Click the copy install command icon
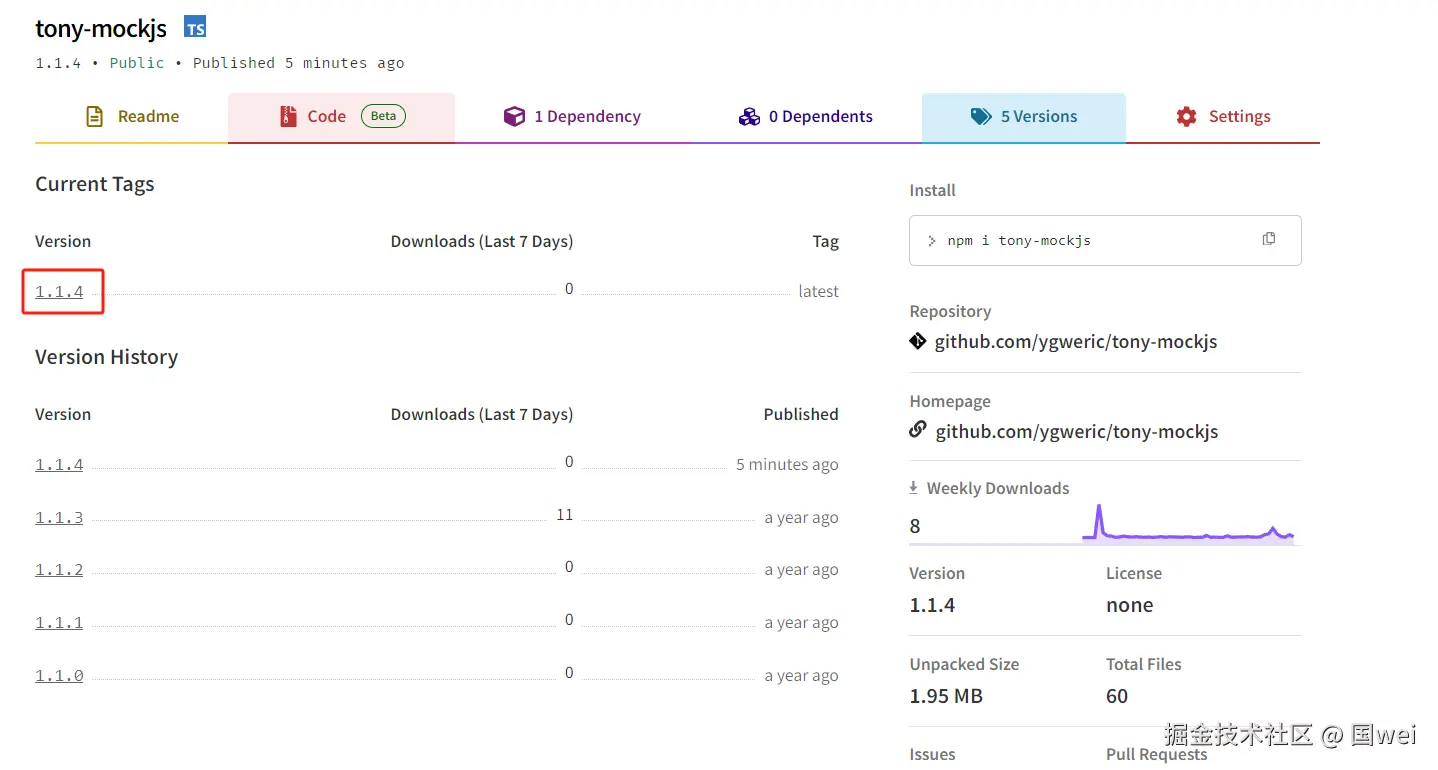Viewport: 1438px width, 770px height. (x=1269, y=239)
